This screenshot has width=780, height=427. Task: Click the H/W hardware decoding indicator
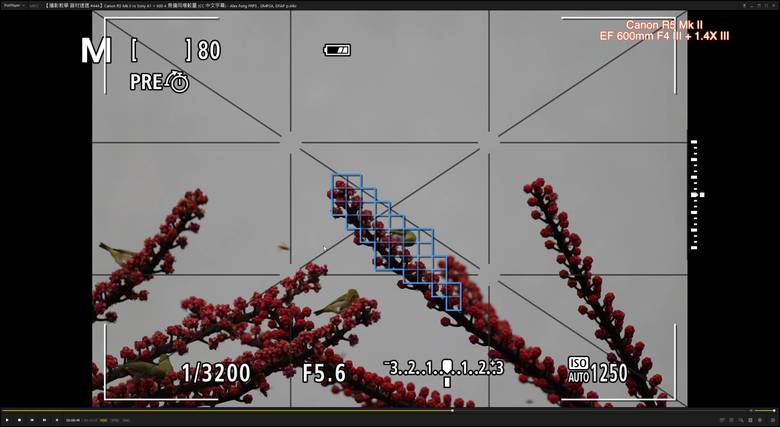tap(103, 420)
